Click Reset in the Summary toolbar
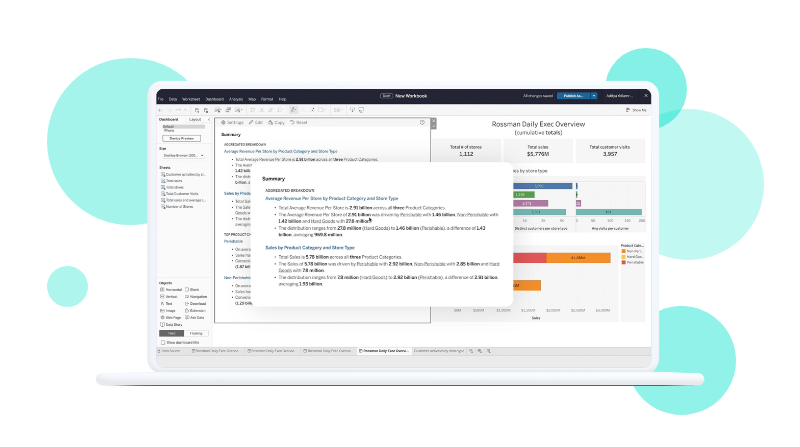 pos(299,122)
